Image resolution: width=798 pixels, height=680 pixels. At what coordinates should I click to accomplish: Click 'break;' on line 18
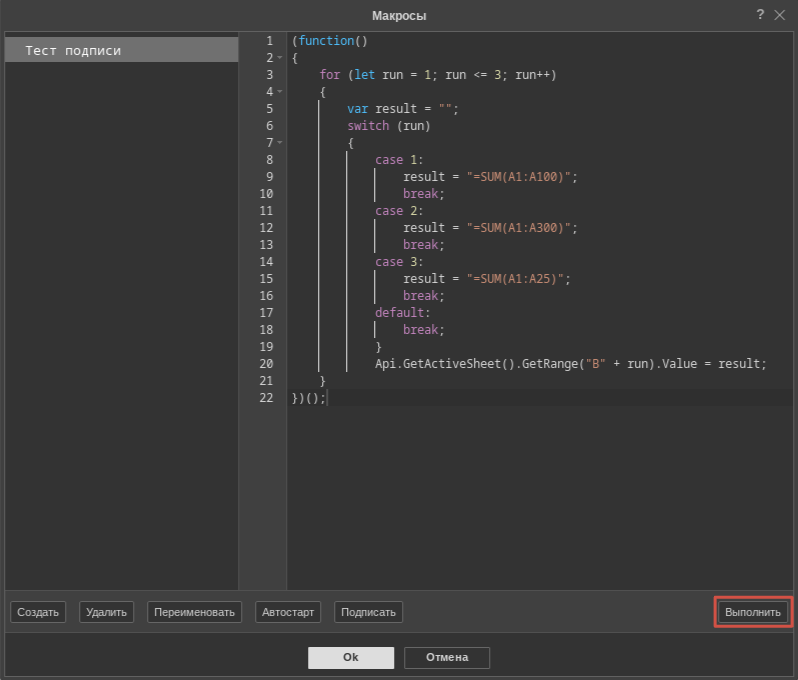coord(423,330)
